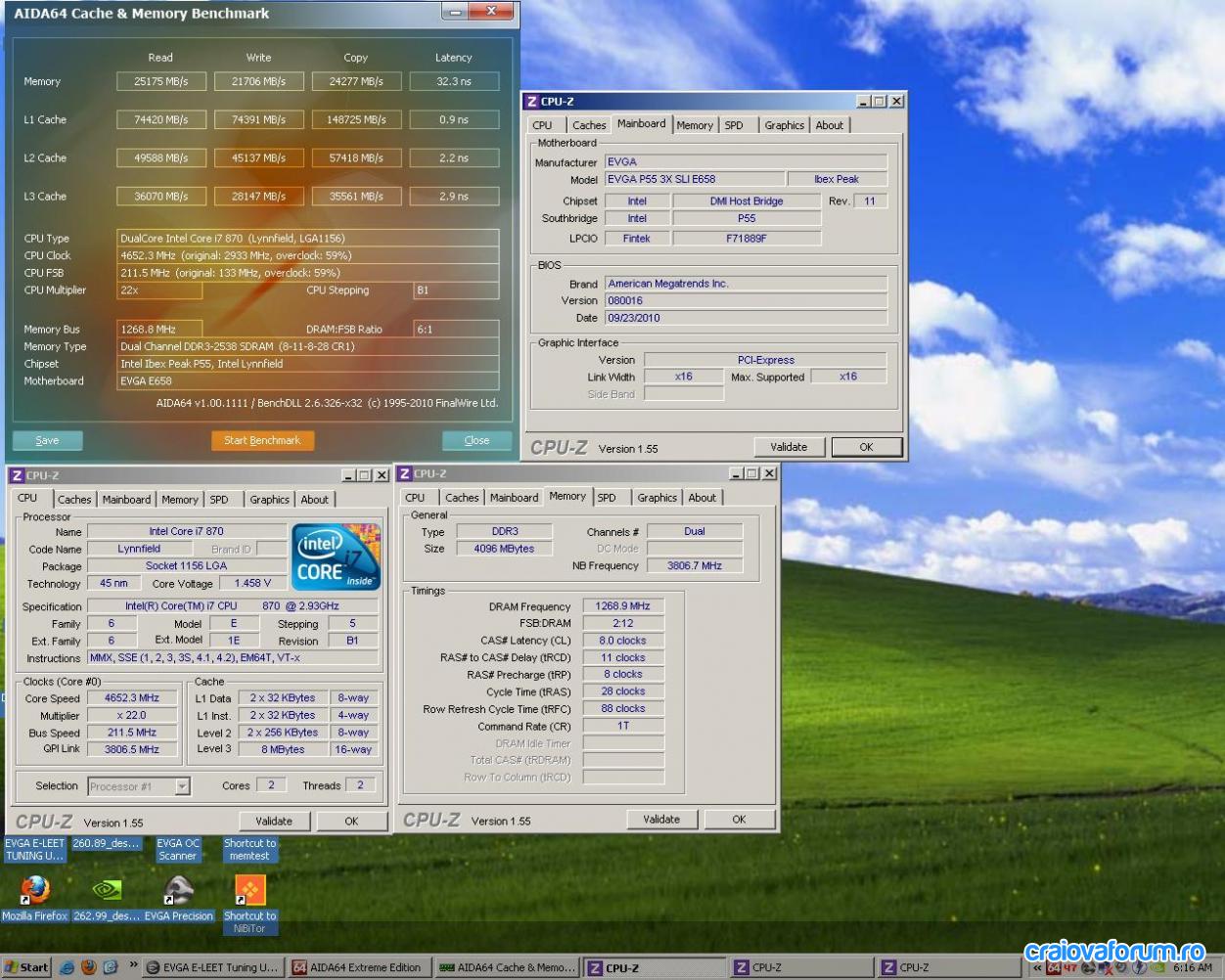Click the Start Benchmark button
Viewport: 1225px width, 980px height.
click(x=262, y=440)
